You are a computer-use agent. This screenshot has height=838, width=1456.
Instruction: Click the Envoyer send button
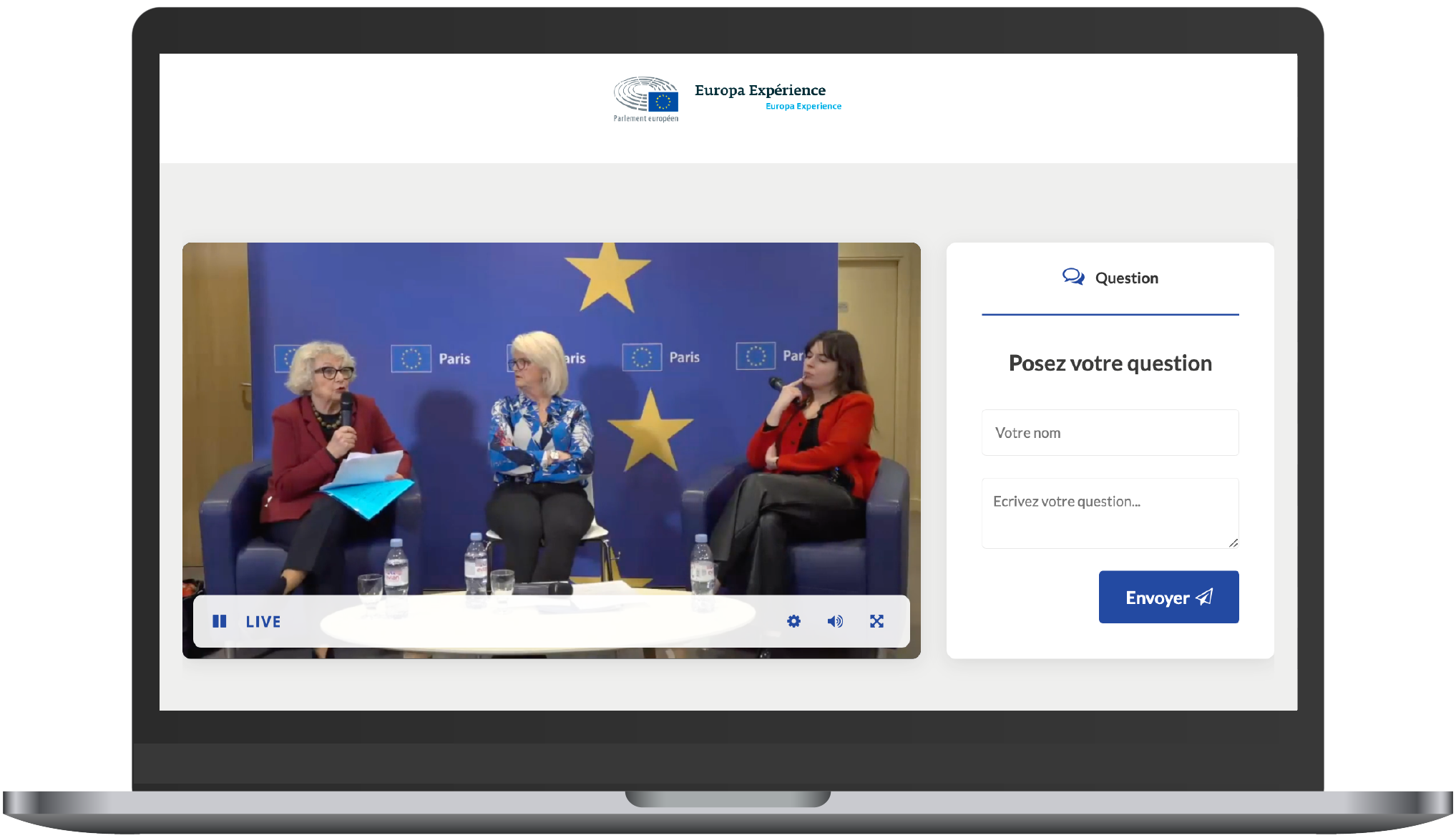1168,597
